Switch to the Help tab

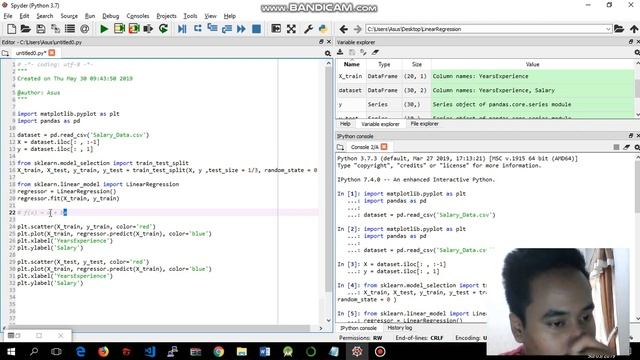pyautogui.click(x=345, y=124)
